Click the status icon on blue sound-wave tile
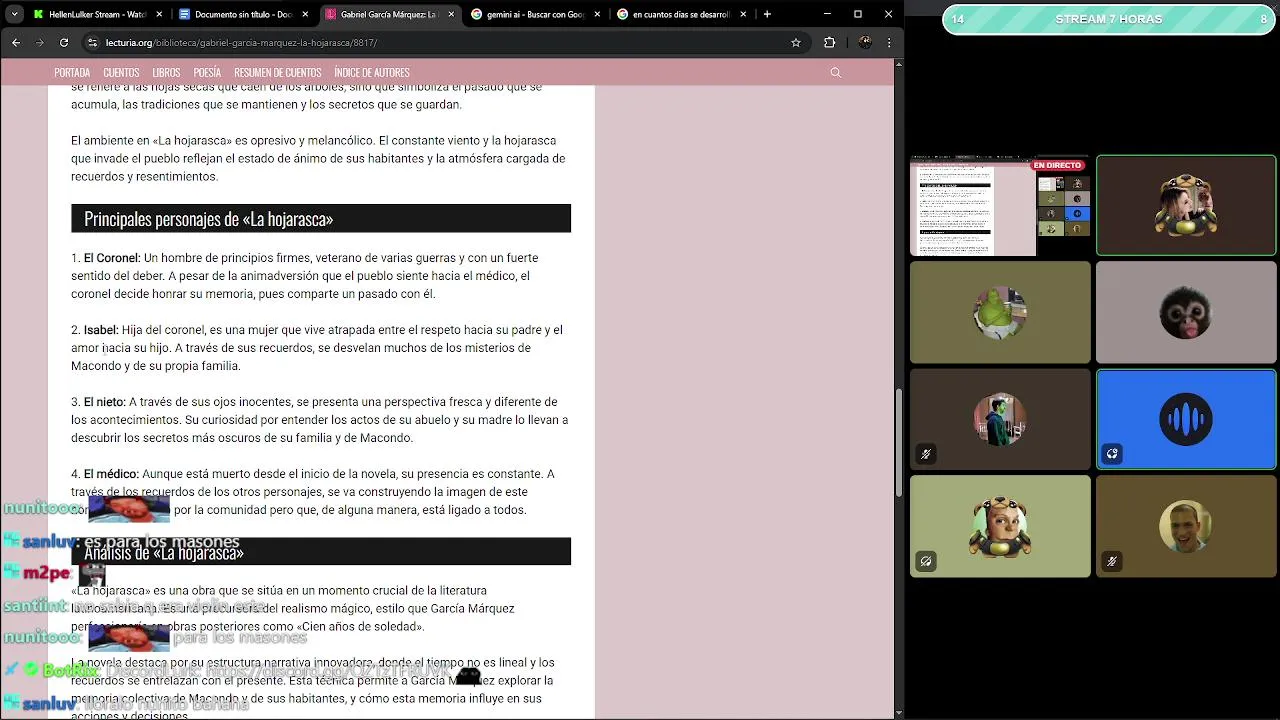This screenshot has height=720, width=1280. click(x=1112, y=454)
